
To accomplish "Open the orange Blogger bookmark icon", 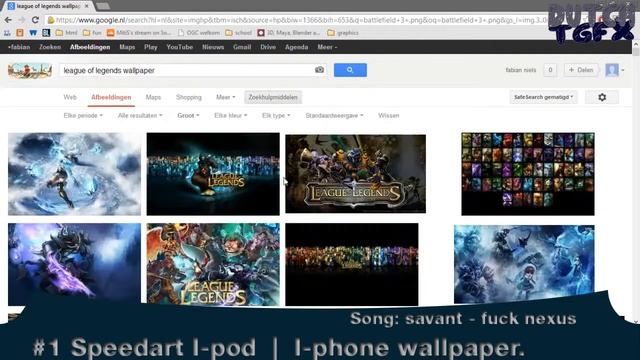I will (x=20, y=33).
